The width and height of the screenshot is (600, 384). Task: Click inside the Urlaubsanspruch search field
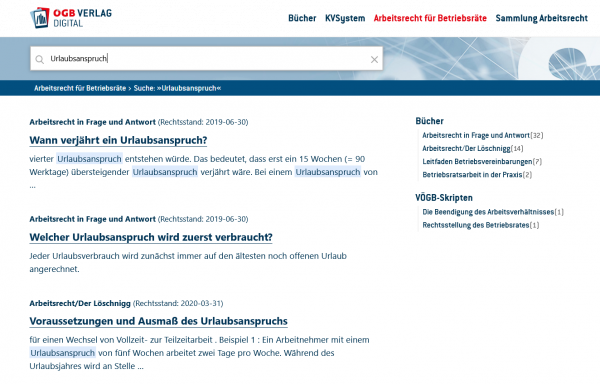coord(207,59)
